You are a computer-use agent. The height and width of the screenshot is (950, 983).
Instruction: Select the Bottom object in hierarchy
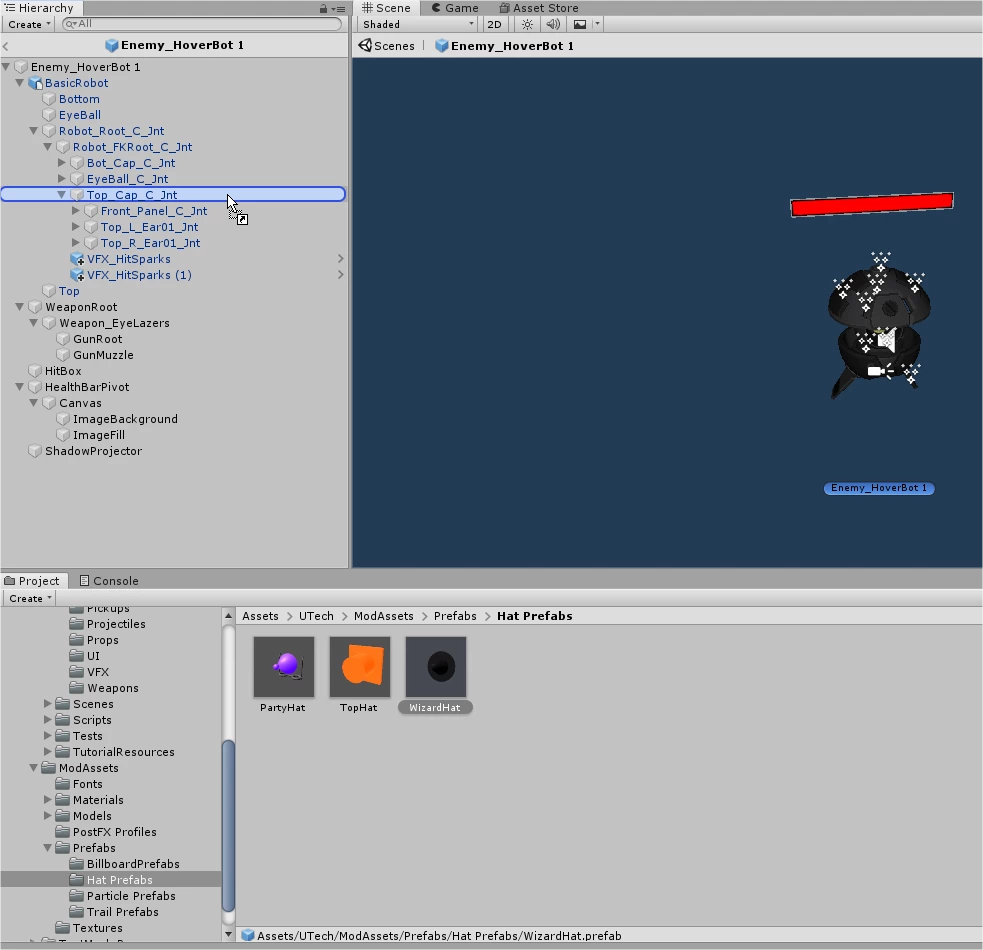[79, 99]
